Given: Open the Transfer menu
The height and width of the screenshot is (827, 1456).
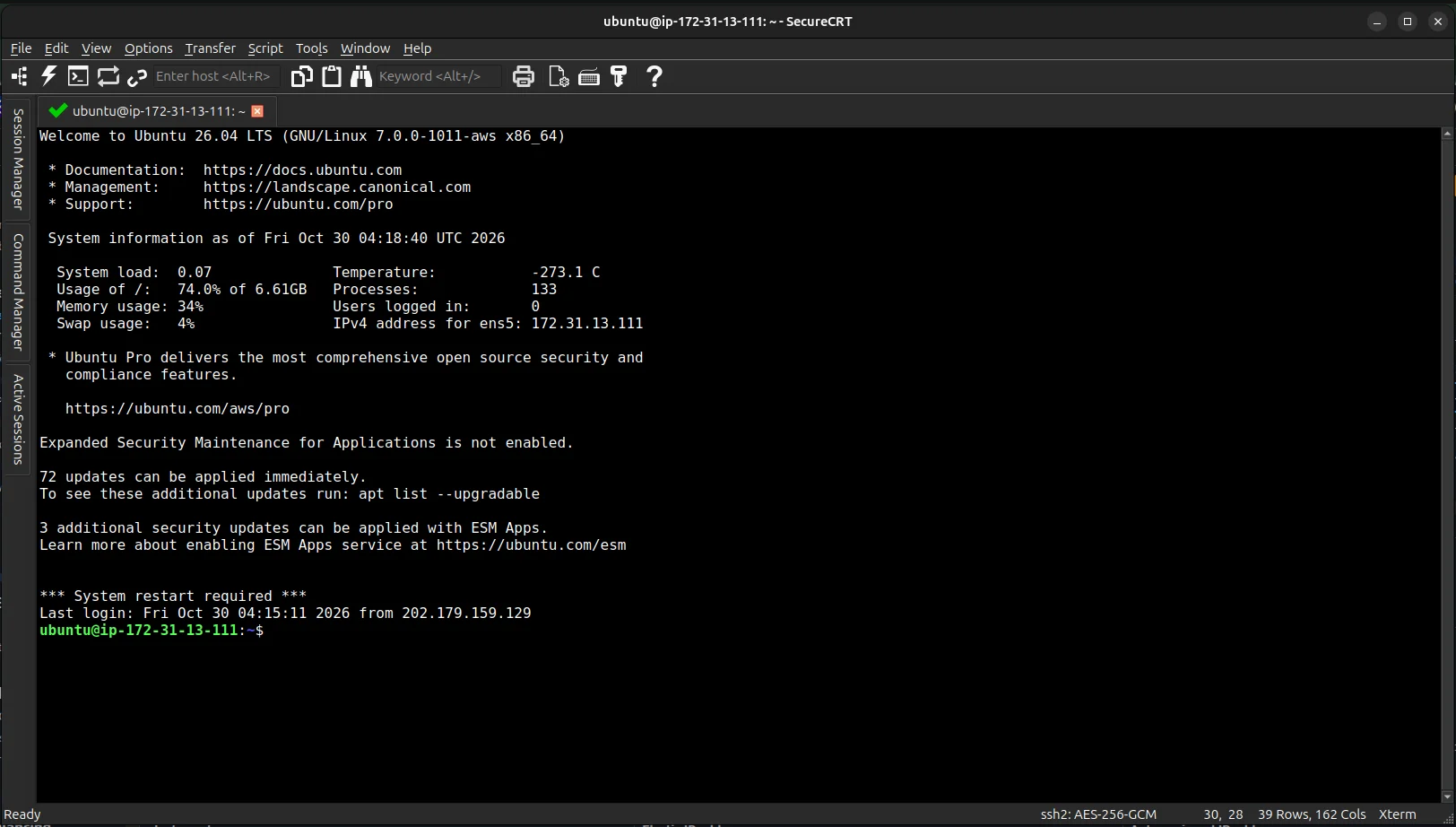Looking at the screenshot, I should (x=210, y=48).
